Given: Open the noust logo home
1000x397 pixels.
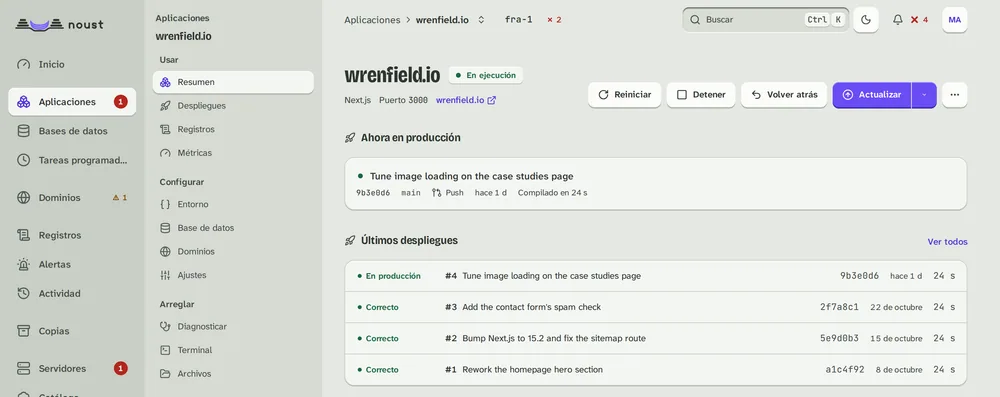Looking at the screenshot, I should pos(59,25).
